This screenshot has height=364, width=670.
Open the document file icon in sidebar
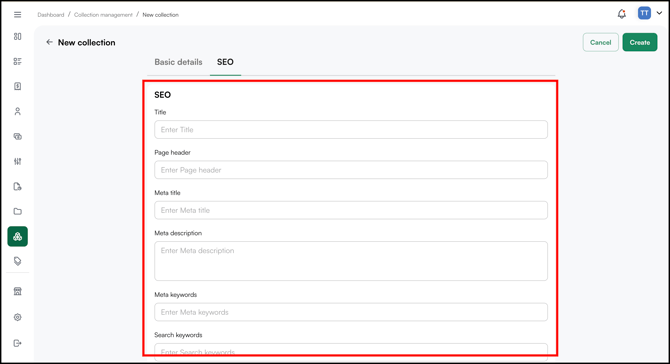point(18,186)
